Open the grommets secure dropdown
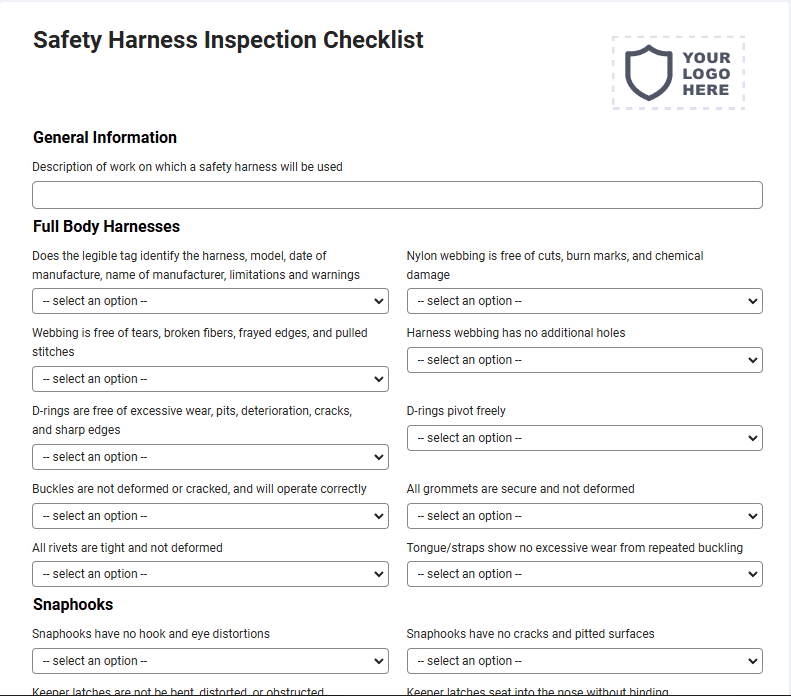 point(585,516)
